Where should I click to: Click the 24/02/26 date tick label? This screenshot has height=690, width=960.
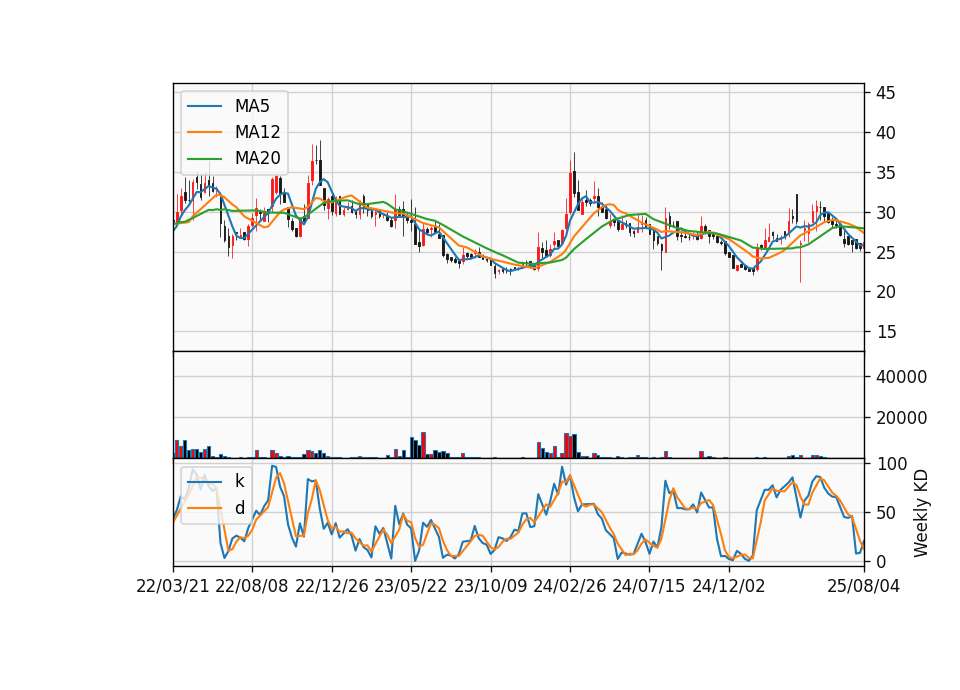570,586
